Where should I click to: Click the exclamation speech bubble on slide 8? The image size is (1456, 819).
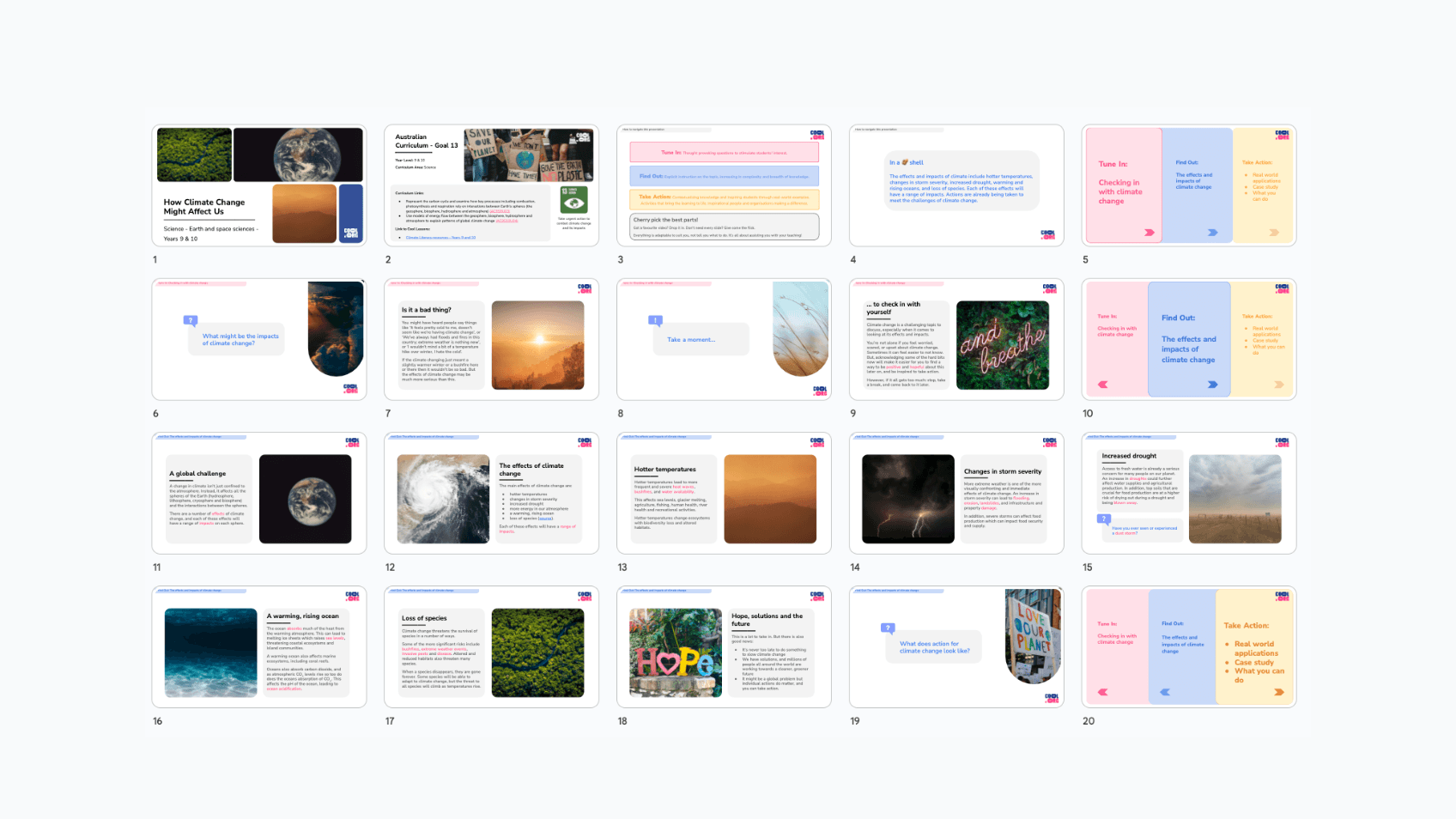pos(655,320)
